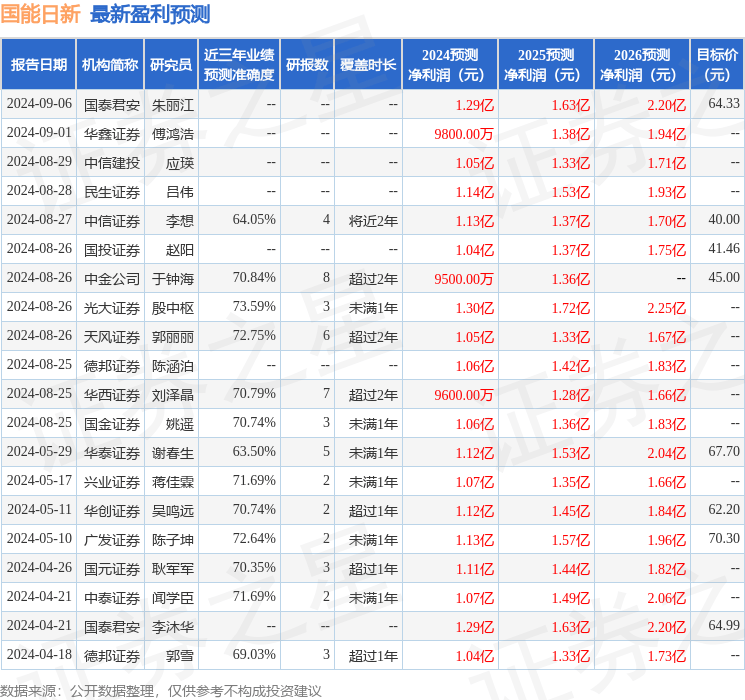This screenshot has width=745, height=700.
Task: Click institution 华鑫证券
Action: pyautogui.click(x=112, y=134)
